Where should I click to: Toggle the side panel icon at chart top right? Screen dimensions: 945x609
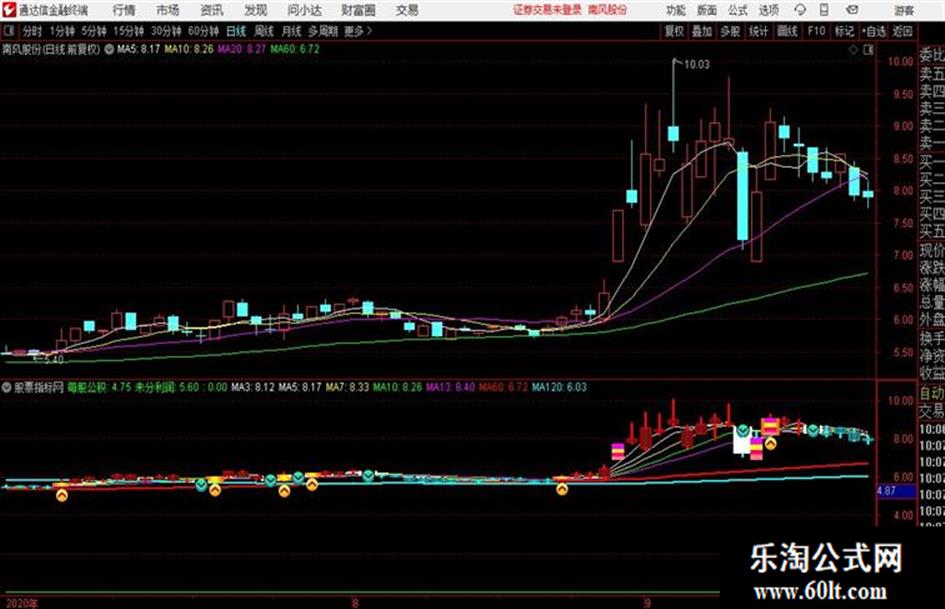coord(868,49)
